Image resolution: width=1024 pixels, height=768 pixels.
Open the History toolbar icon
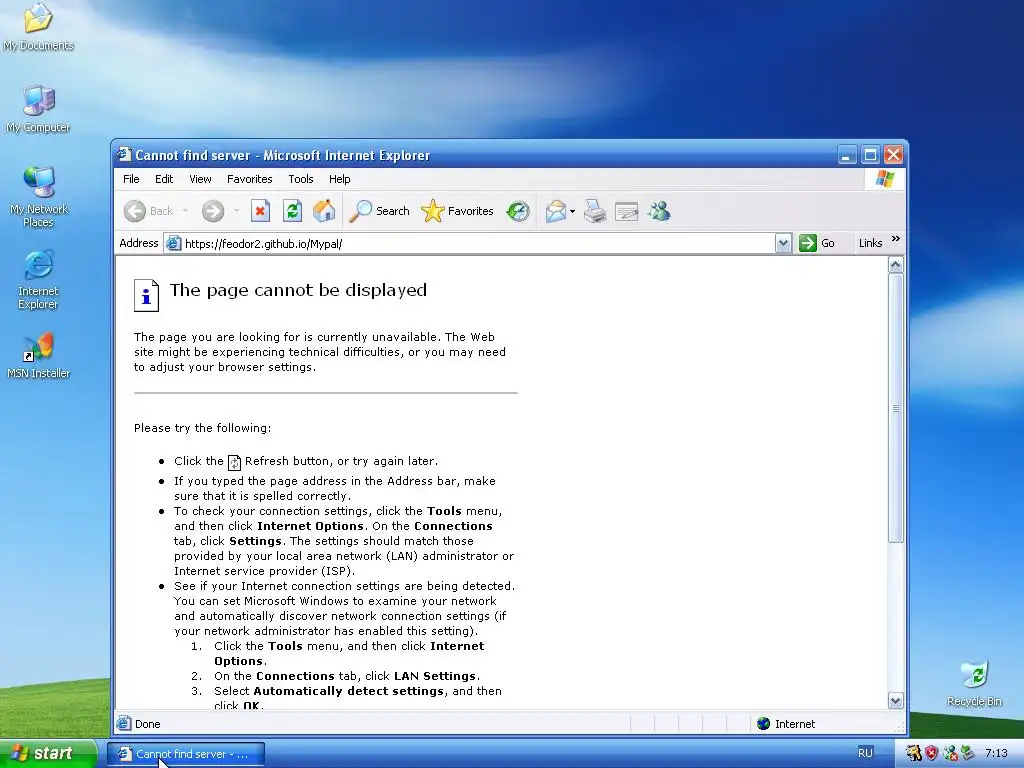click(518, 211)
